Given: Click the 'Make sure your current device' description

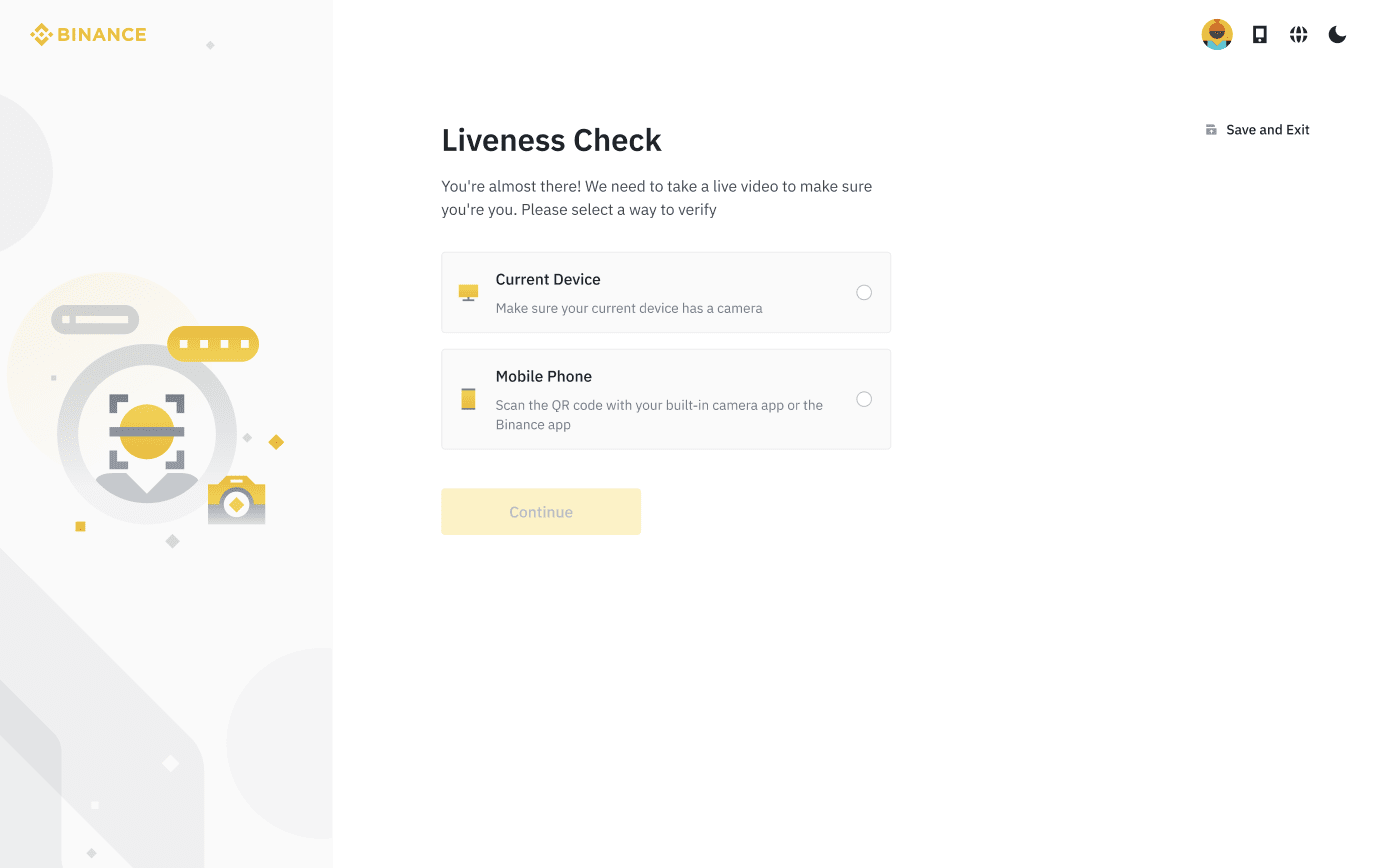Looking at the screenshot, I should pos(629,309).
